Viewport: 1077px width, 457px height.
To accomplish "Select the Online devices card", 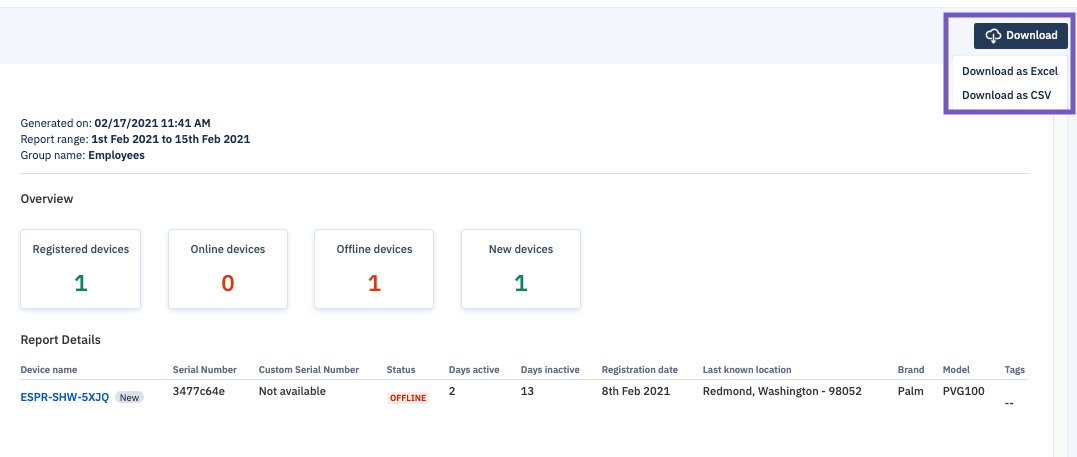I will coord(227,269).
